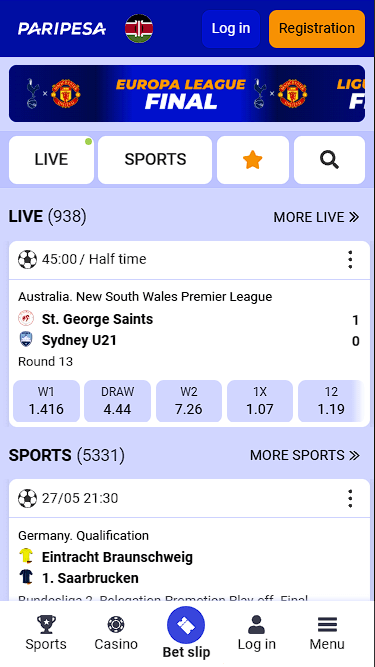Switch to the SPORTS tab
This screenshot has height=667, width=375.
click(x=155, y=160)
